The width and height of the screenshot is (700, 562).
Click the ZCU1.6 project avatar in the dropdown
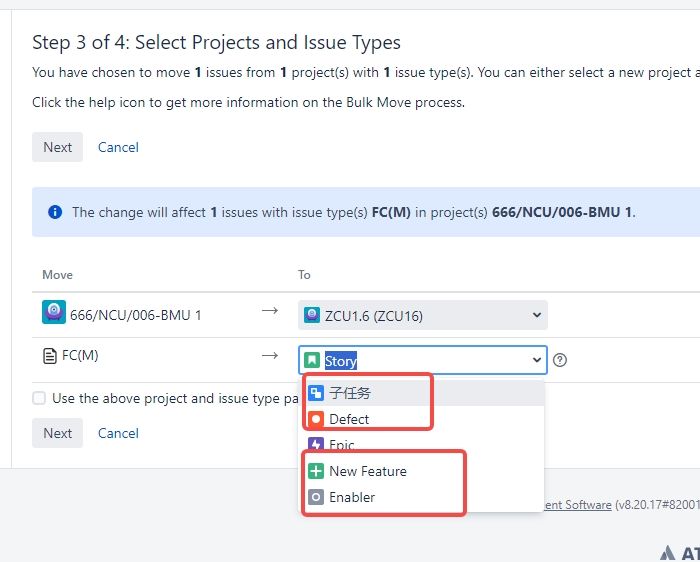pos(312,315)
